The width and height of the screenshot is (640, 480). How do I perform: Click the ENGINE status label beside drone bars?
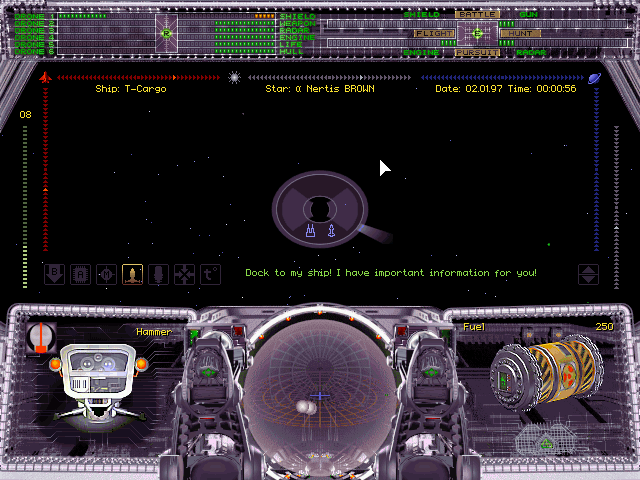pyautogui.click(x=297, y=38)
